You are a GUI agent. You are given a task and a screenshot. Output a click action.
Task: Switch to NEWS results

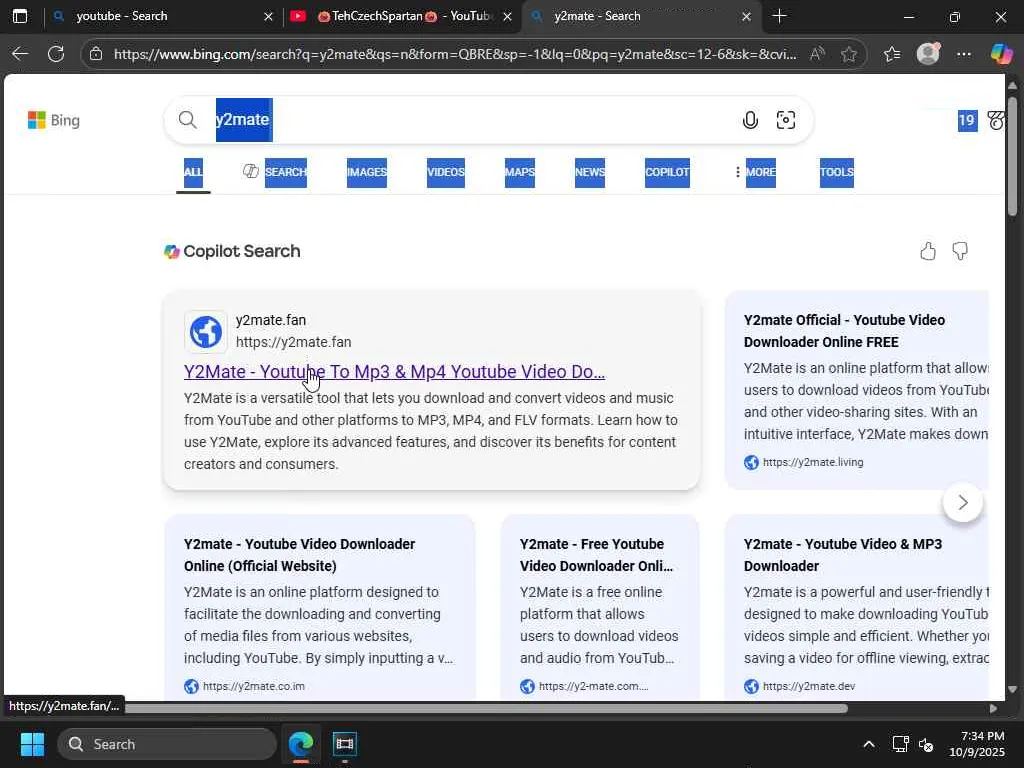pyautogui.click(x=590, y=172)
